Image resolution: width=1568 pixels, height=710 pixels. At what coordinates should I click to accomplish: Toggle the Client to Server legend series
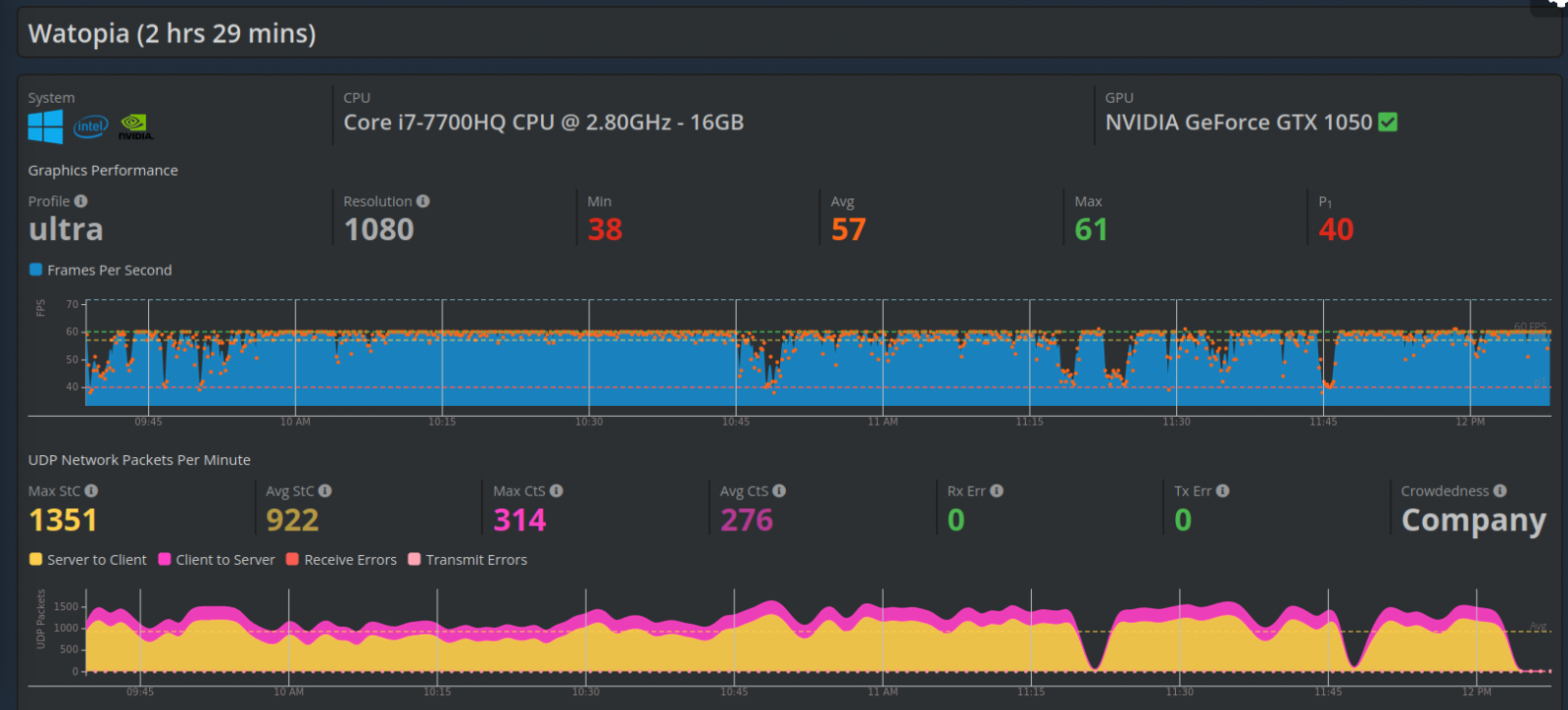click(x=217, y=560)
